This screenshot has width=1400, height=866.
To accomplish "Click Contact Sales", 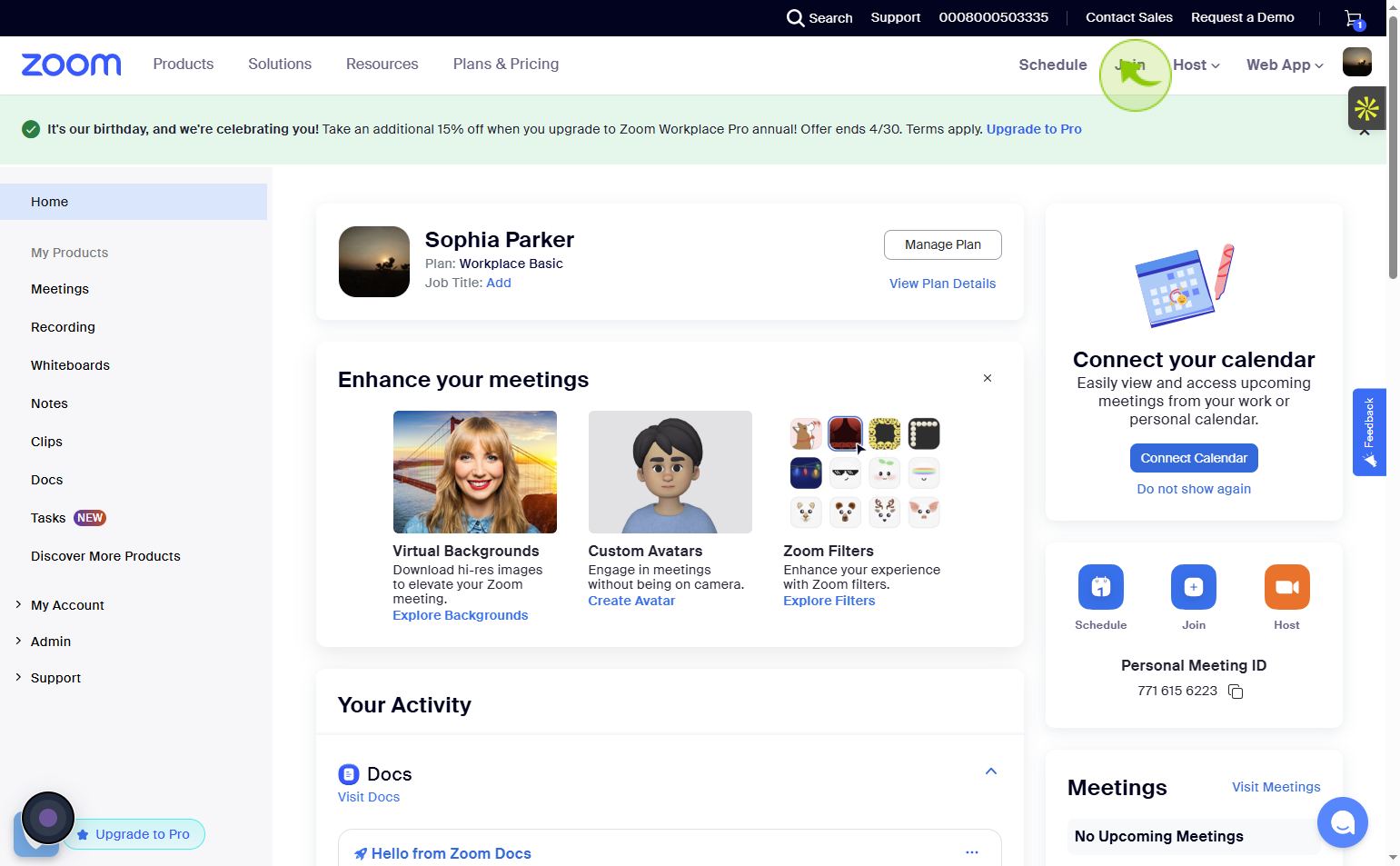I will [x=1129, y=17].
